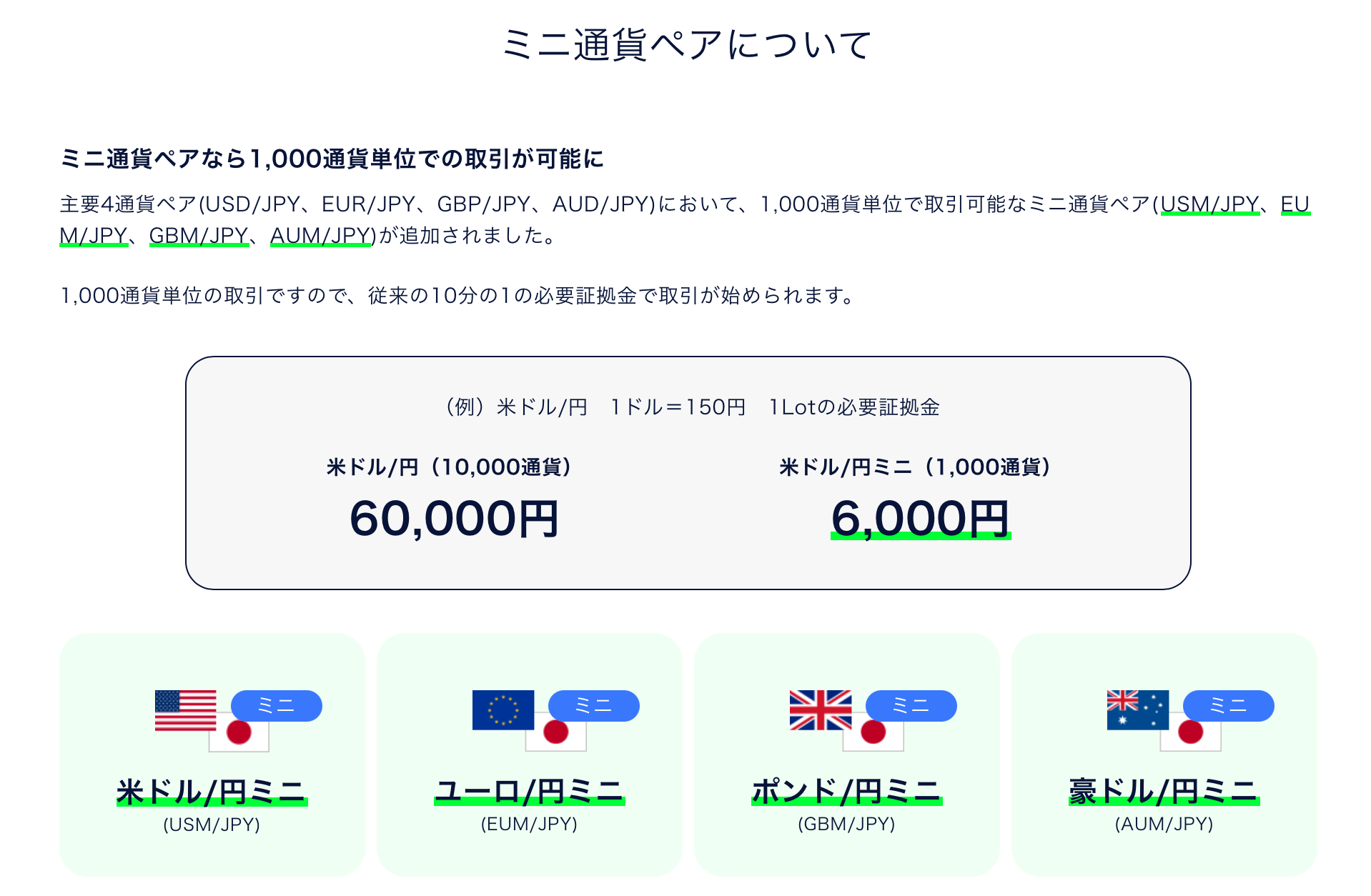Click the EU flag icon
Image resolution: width=1371 pixels, height=896 pixels.
click(x=503, y=710)
